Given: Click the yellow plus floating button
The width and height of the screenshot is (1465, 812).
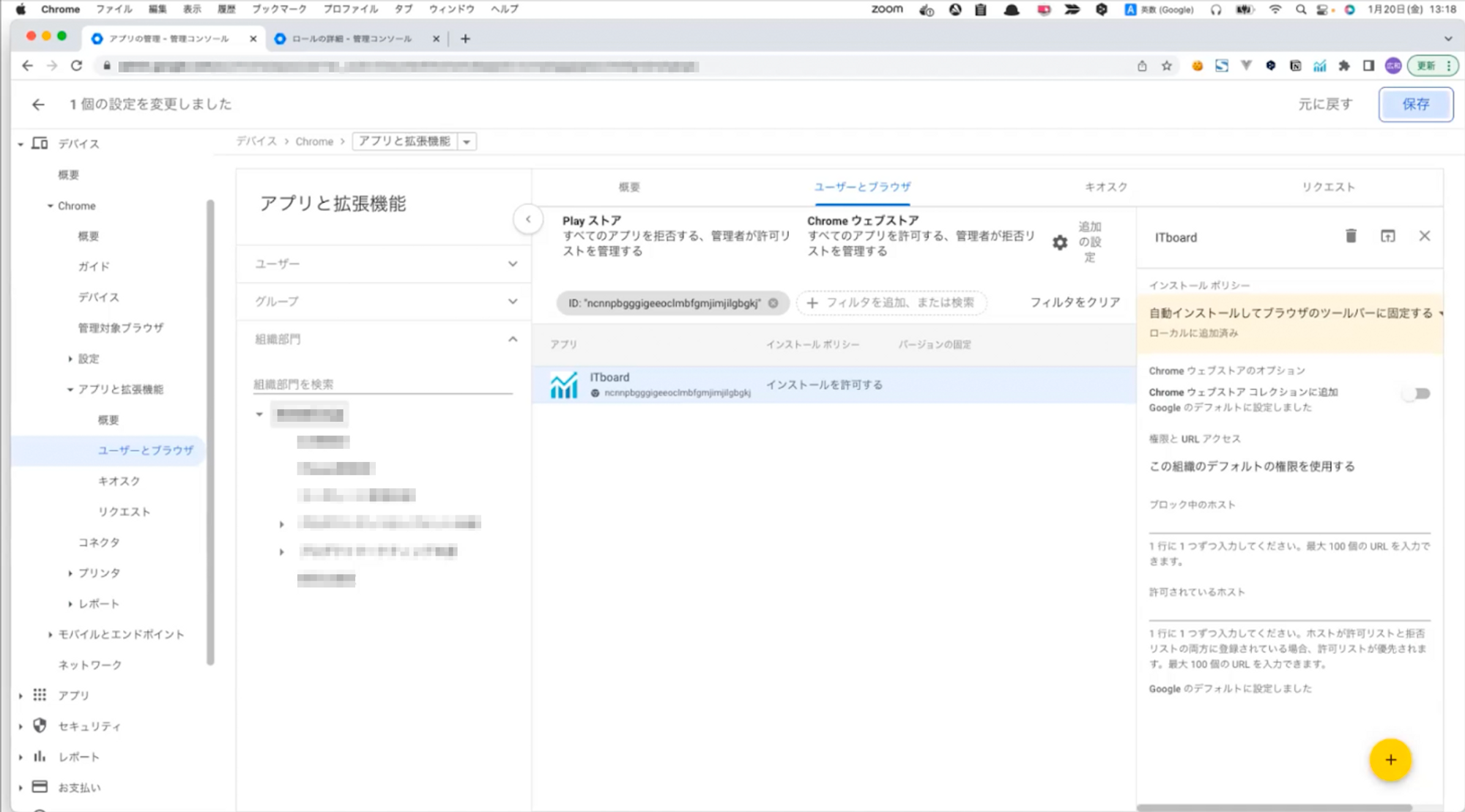Looking at the screenshot, I should point(1390,760).
